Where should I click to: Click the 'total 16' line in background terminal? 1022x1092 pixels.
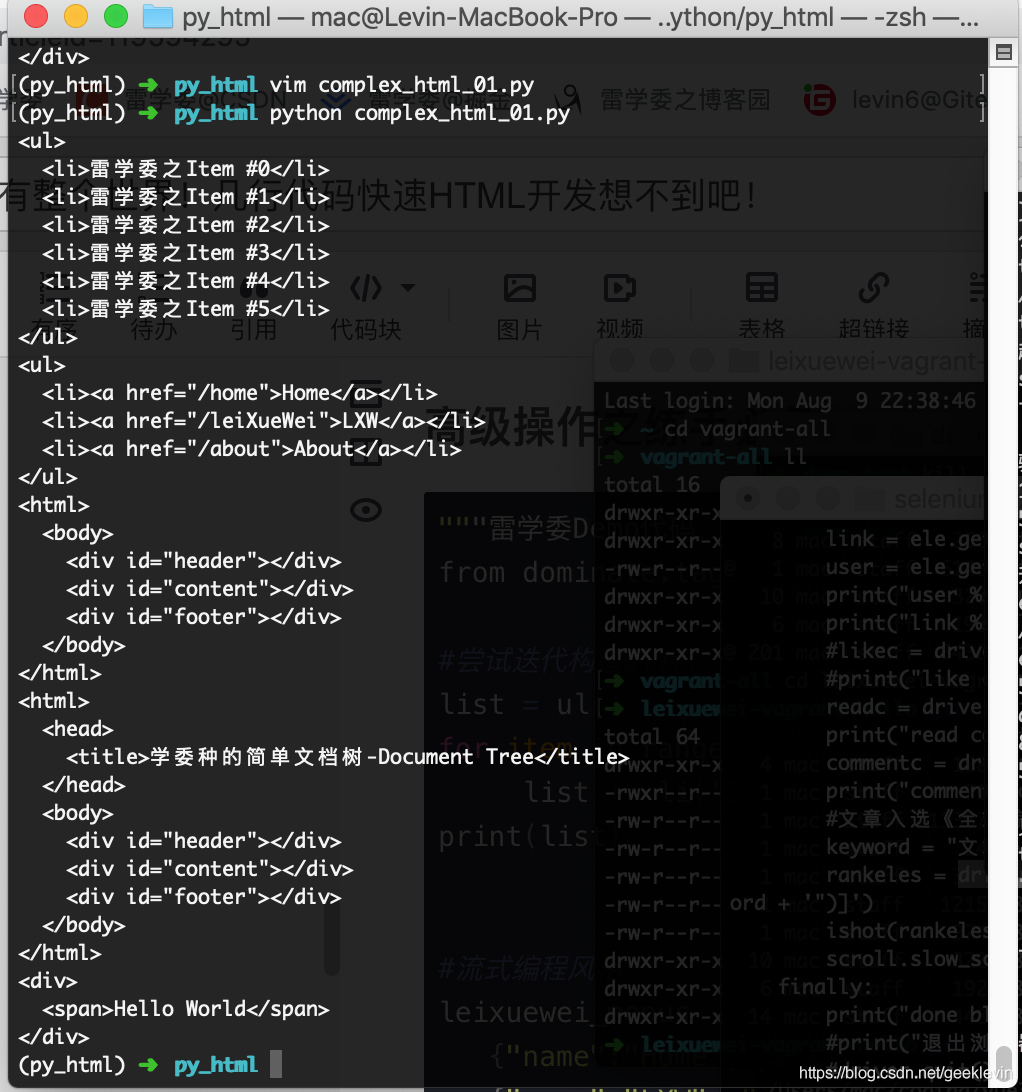click(x=652, y=484)
